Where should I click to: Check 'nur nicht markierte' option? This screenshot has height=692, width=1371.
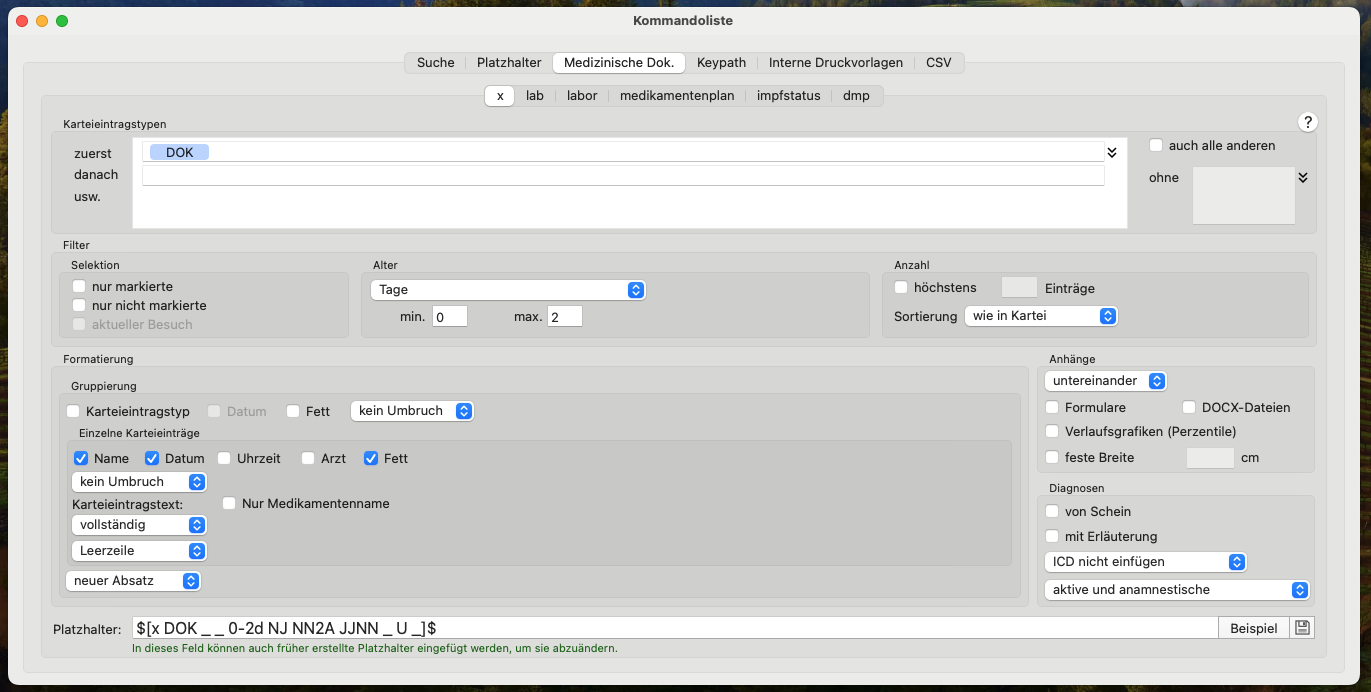coord(79,305)
